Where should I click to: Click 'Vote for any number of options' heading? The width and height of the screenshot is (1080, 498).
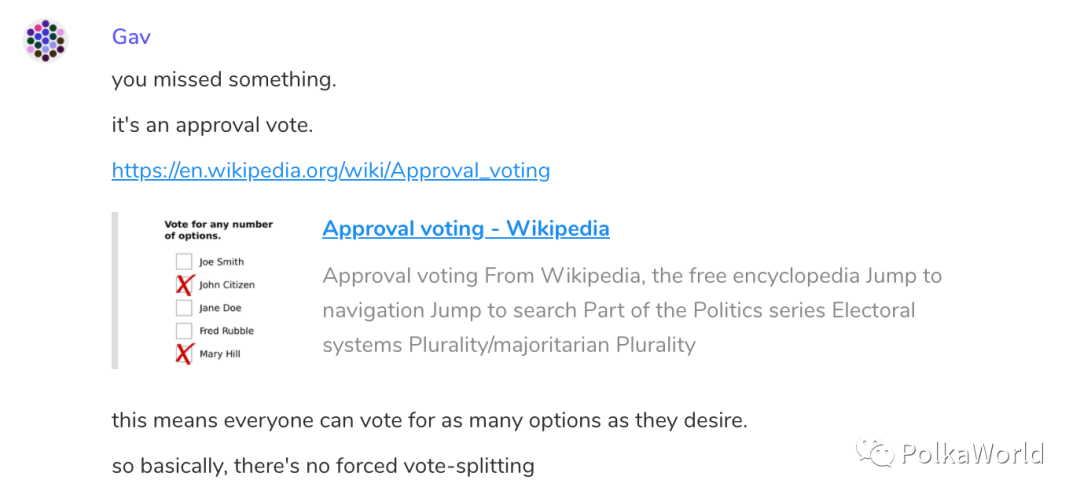pyautogui.click(x=218, y=230)
